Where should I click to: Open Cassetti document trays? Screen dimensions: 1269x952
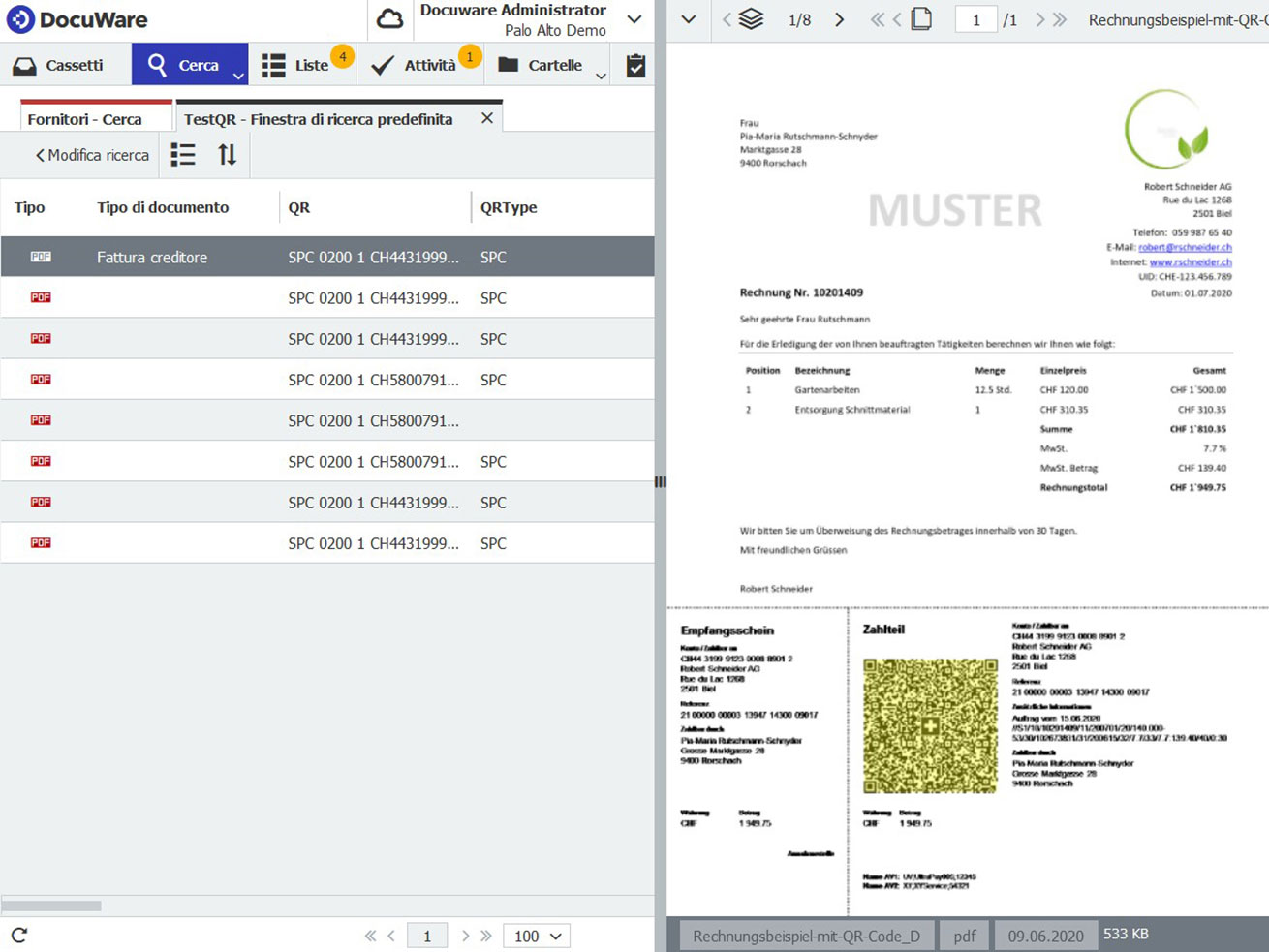pos(58,65)
